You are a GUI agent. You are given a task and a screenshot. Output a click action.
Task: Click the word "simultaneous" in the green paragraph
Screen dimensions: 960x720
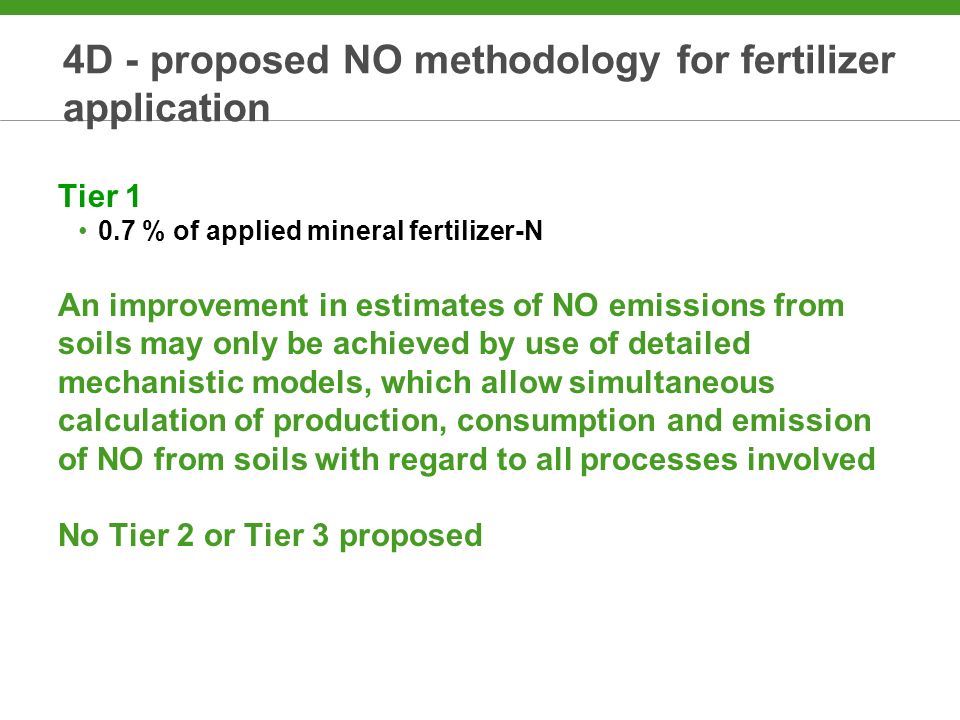pyautogui.click(x=672, y=382)
